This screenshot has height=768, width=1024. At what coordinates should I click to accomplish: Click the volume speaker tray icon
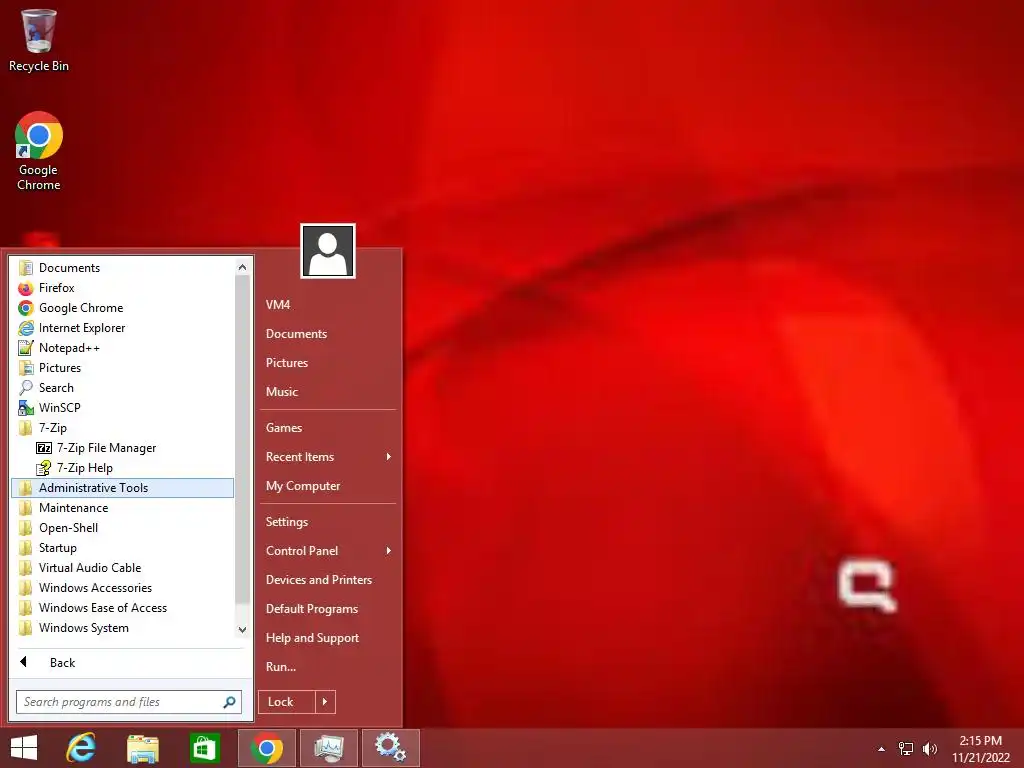coord(929,749)
